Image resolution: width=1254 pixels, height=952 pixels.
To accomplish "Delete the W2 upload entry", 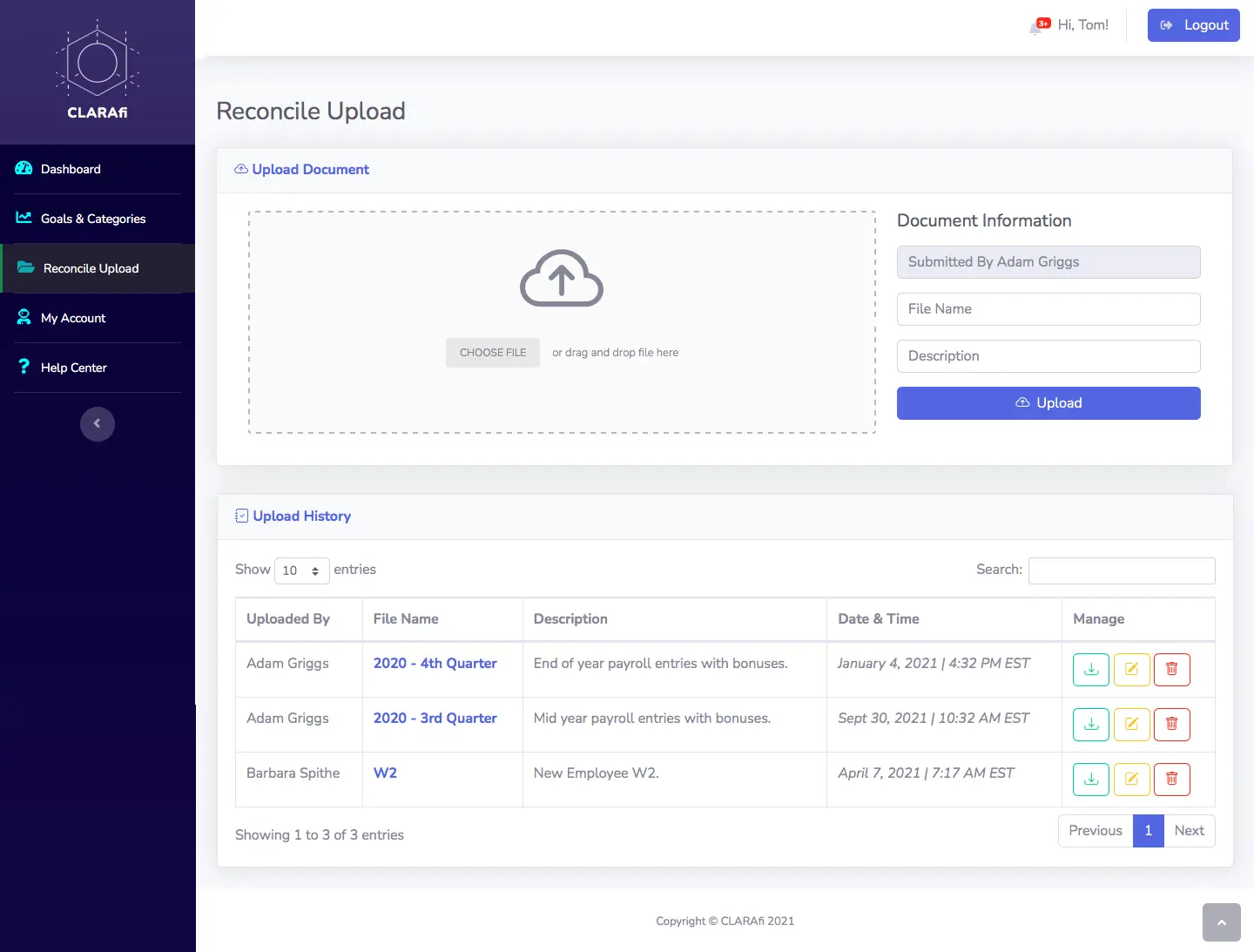I will tap(1171, 780).
